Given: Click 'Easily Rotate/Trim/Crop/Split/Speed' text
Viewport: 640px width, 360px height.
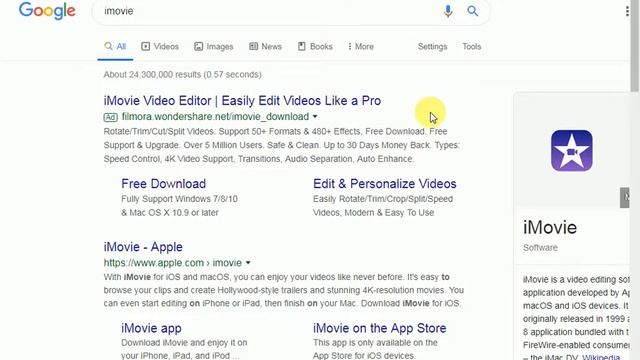Looking at the screenshot, I should tap(383, 199).
